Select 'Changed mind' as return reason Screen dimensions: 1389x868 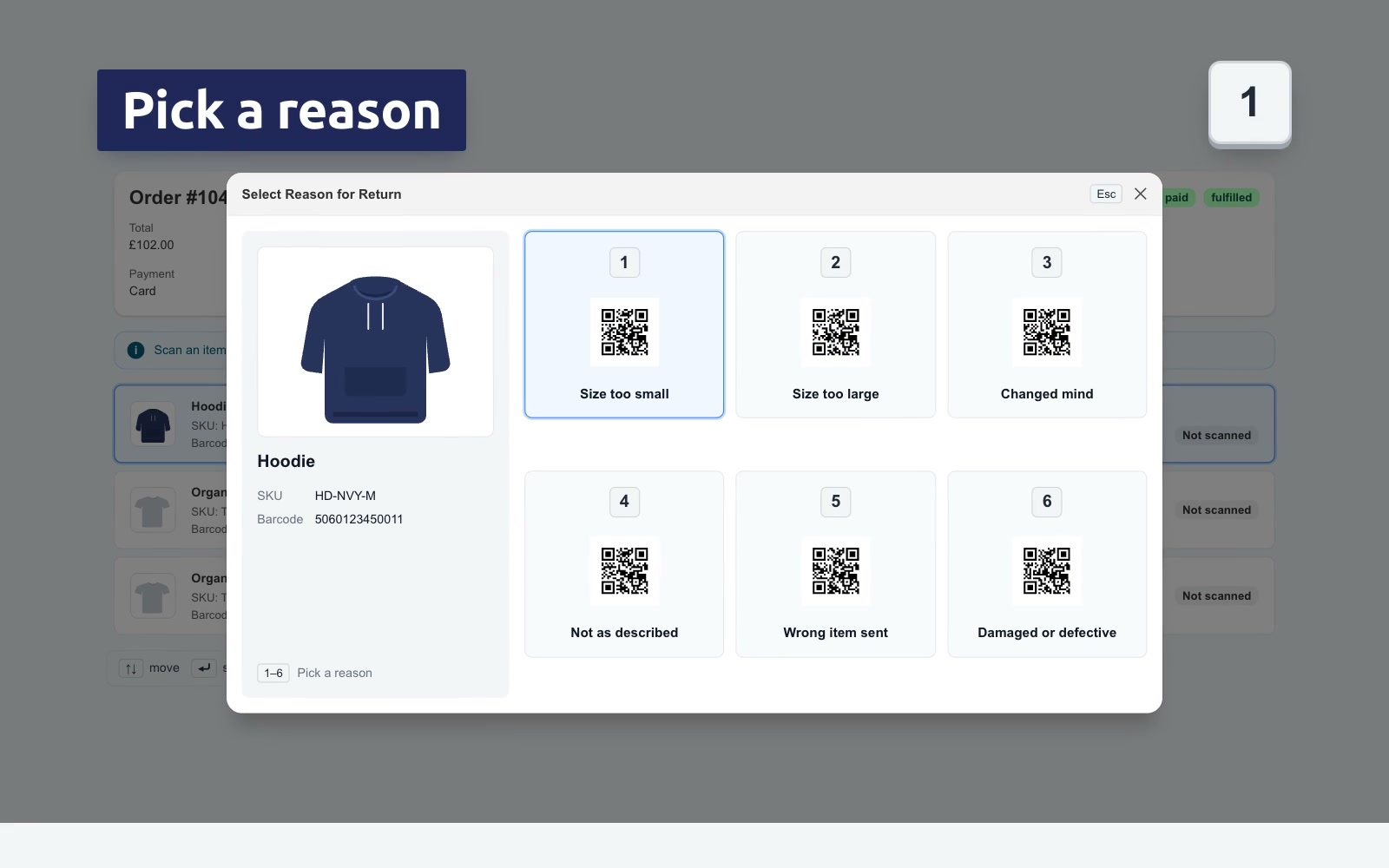click(1047, 325)
